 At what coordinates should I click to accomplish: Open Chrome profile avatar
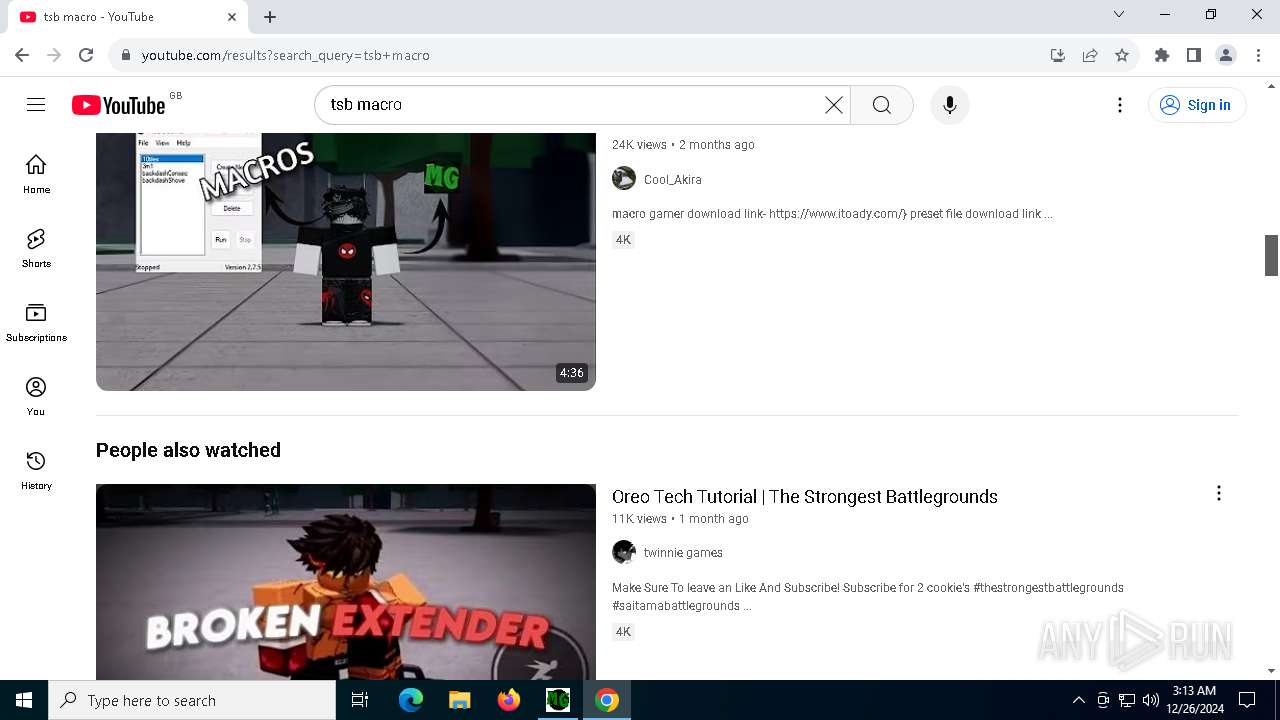click(x=1226, y=55)
